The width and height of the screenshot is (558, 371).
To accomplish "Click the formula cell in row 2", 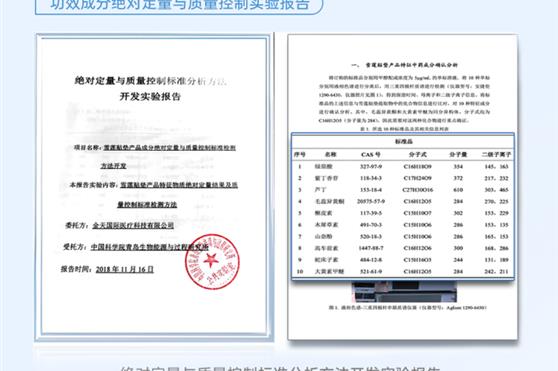I will click(x=418, y=178).
